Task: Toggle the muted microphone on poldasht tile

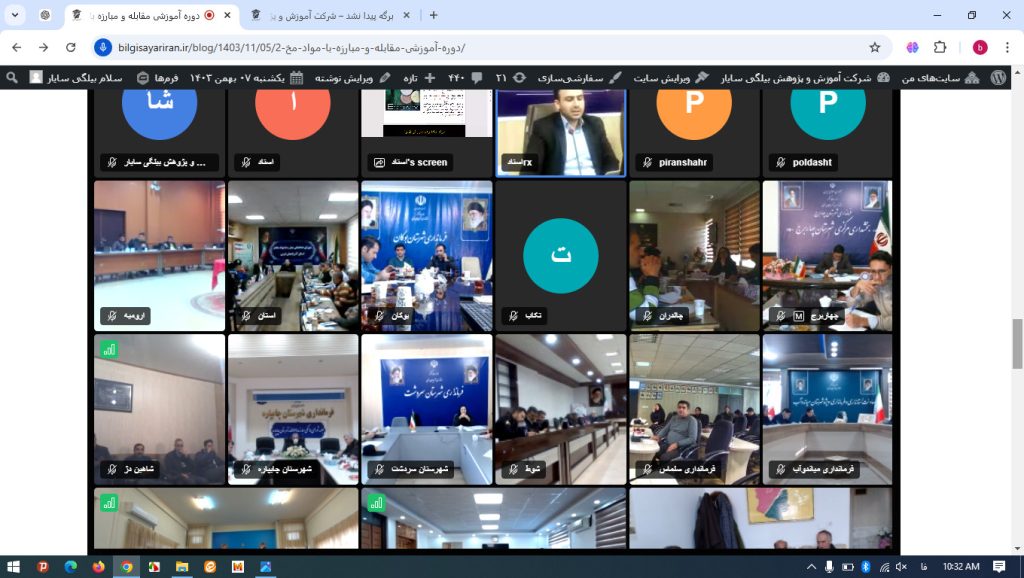Action: (782, 162)
